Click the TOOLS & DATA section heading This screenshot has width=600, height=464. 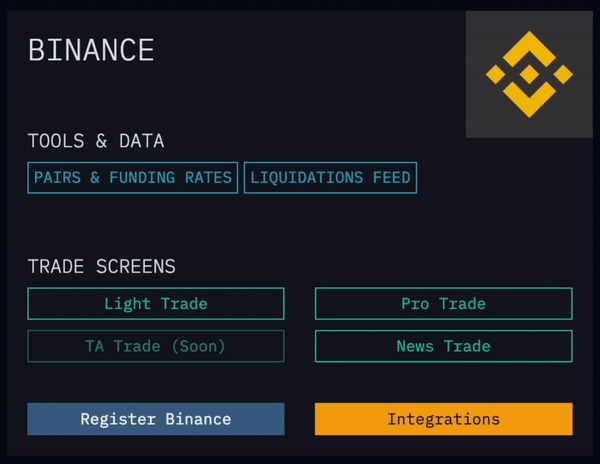click(96, 141)
